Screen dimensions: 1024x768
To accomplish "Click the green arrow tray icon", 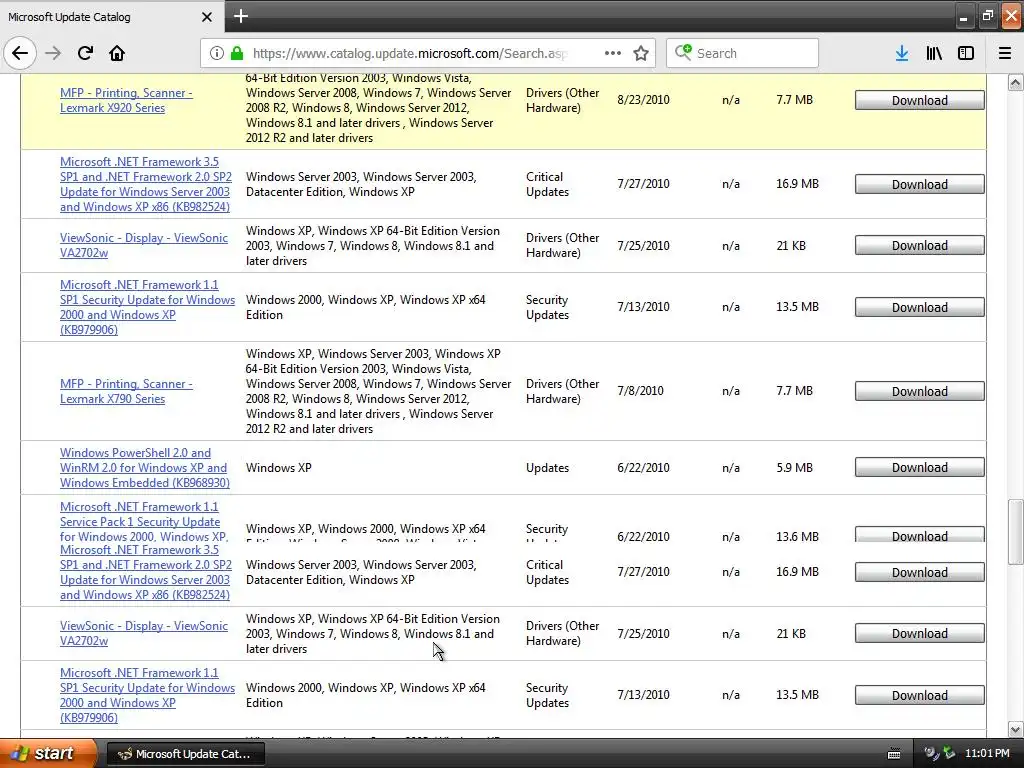I will 949,753.
